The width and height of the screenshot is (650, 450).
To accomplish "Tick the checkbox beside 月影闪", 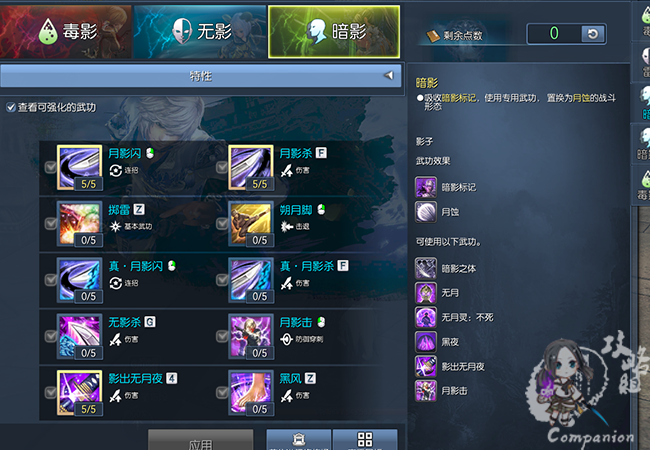I will click(x=51, y=167).
